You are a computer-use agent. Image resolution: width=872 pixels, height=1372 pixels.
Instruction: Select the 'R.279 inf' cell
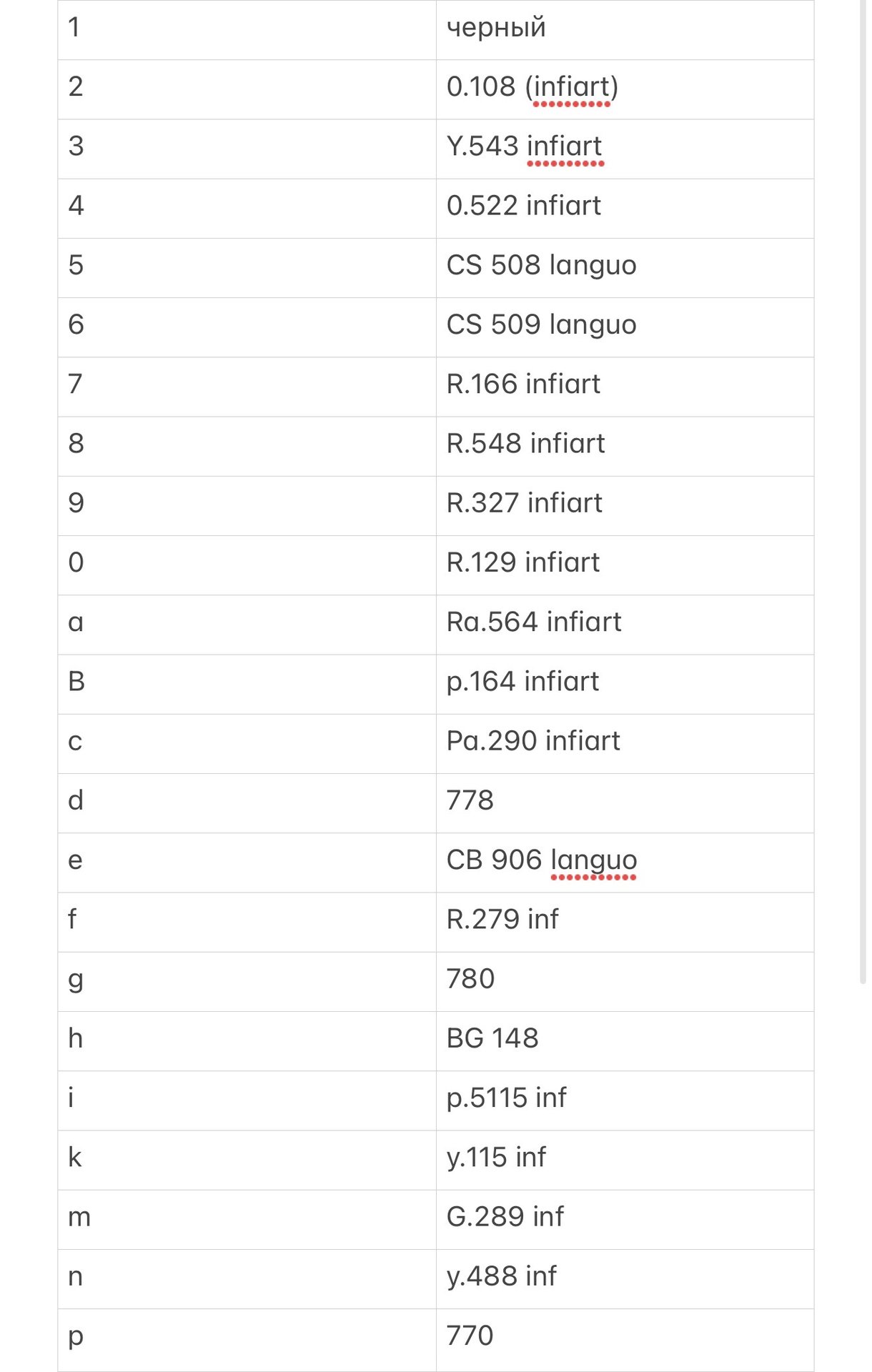pos(625,922)
